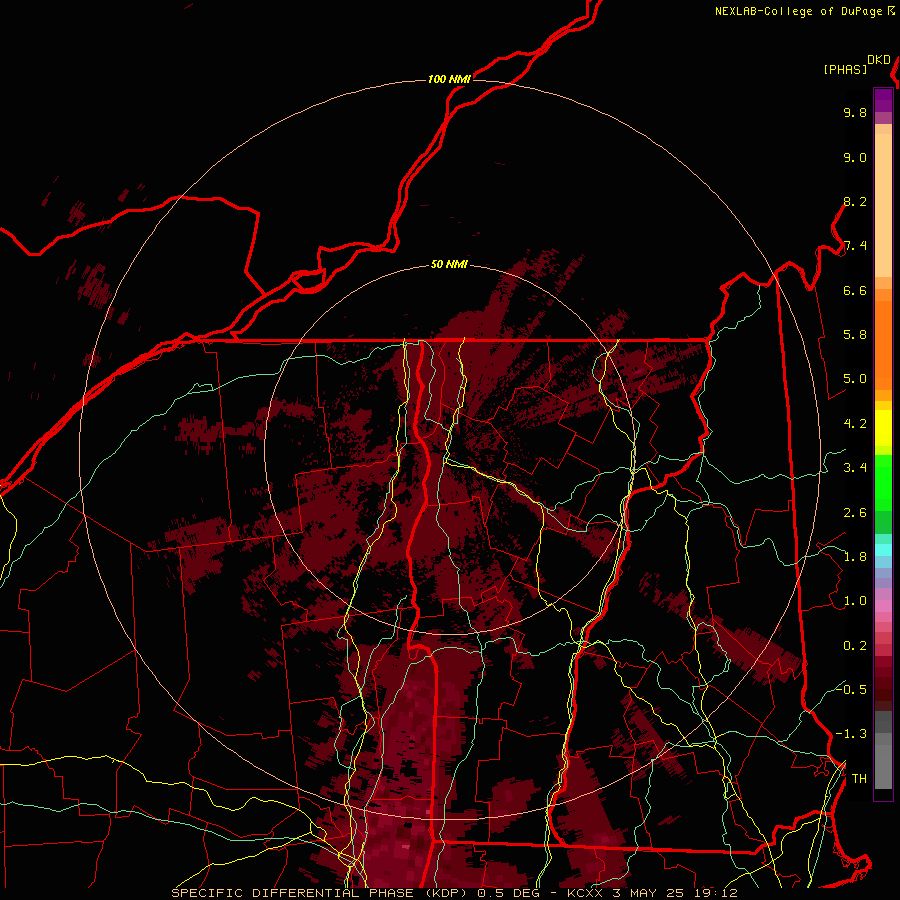This screenshot has height=900, width=900.
Task: Click the 4.2 value on the scale
Action: pyautogui.click(x=855, y=424)
